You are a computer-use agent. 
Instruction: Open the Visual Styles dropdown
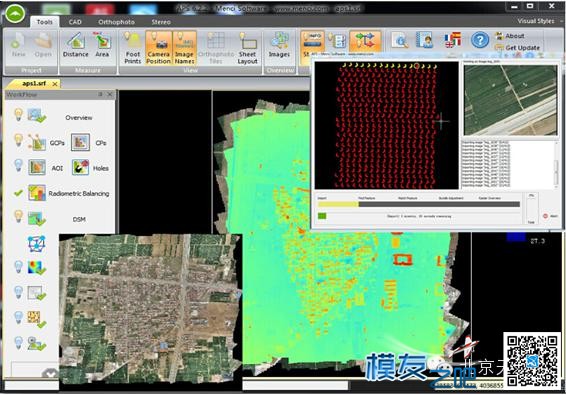[x=536, y=21]
